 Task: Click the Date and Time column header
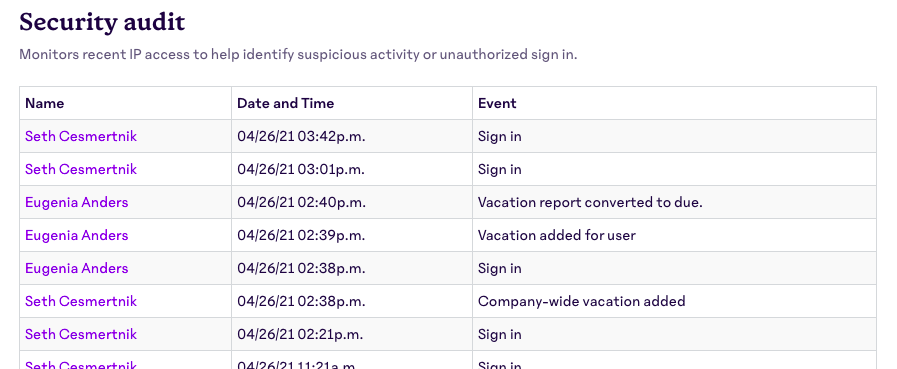[285, 103]
